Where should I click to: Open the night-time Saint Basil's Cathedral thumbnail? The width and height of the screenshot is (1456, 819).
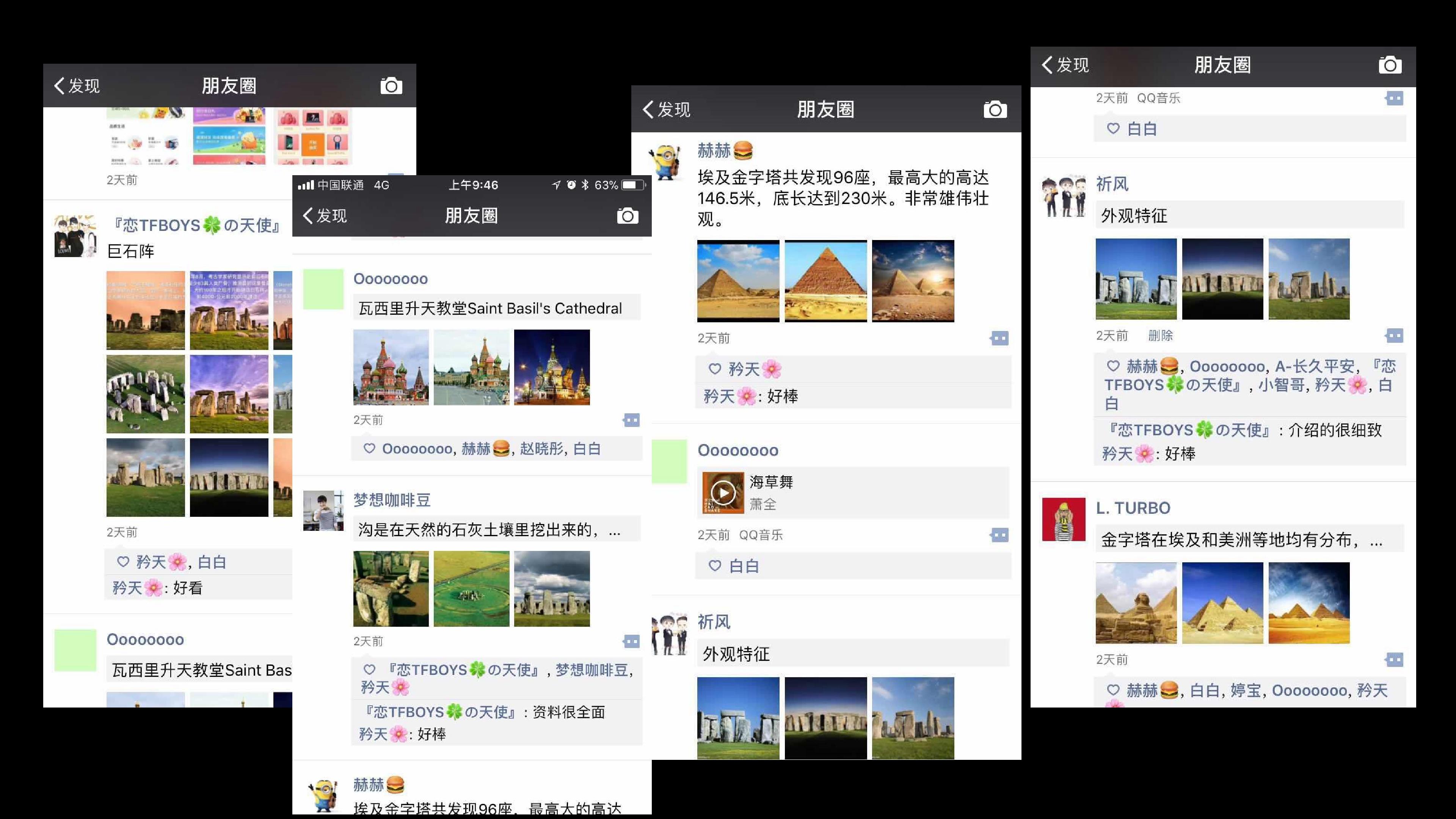tap(552, 367)
